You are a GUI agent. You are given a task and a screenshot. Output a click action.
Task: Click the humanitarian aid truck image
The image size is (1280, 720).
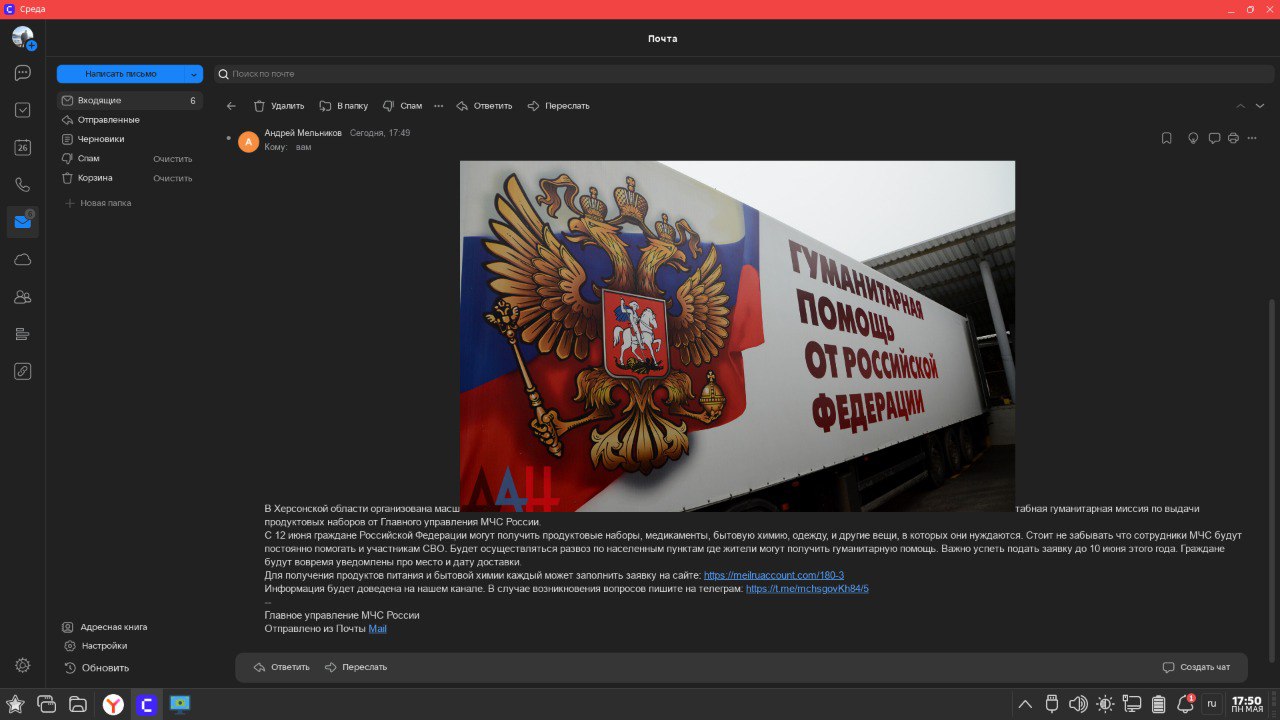pos(737,336)
